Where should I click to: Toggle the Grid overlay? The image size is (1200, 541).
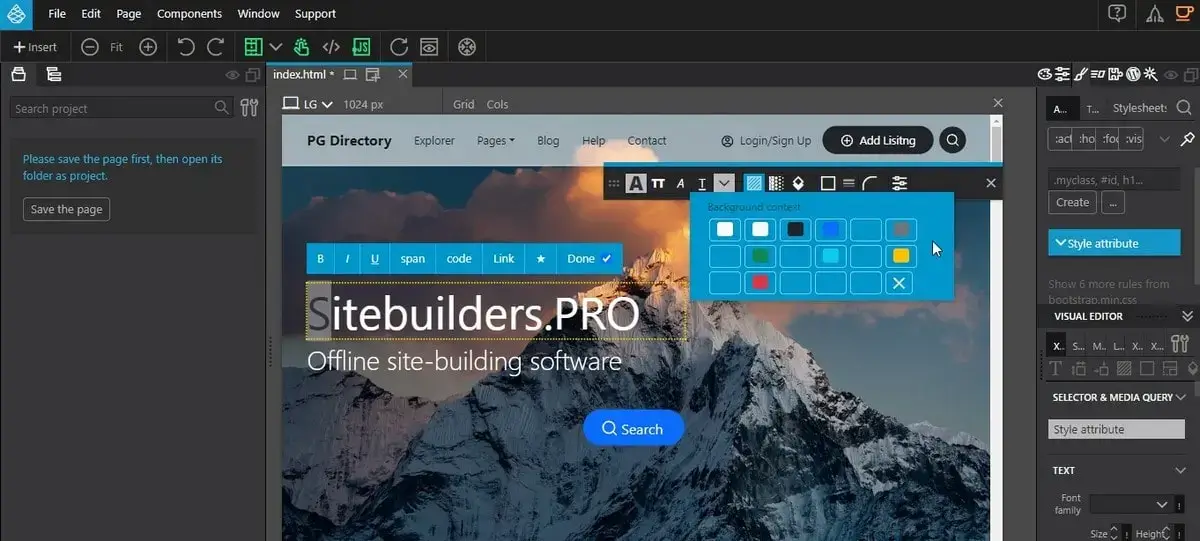tap(464, 104)
